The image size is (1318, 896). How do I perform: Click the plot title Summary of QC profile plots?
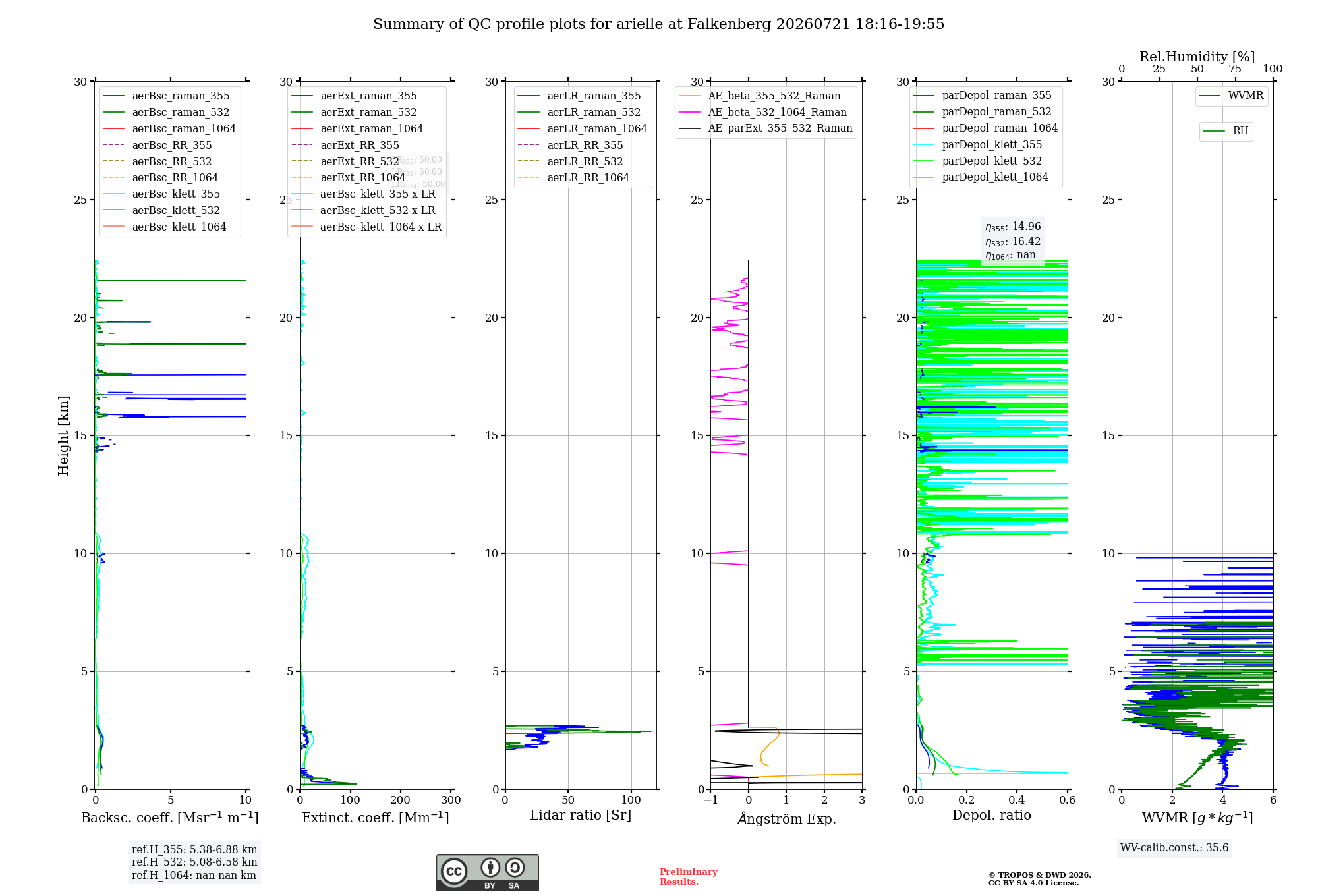pyautogui.click(x=658, y=24)
